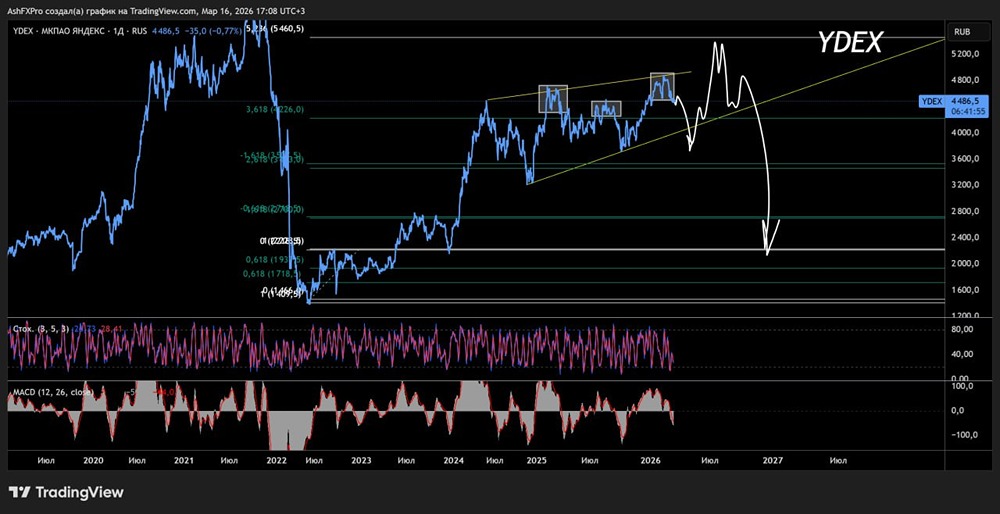Click the 4000,0 price axis label
The image size is (1000, 514).
coord(965,133)
